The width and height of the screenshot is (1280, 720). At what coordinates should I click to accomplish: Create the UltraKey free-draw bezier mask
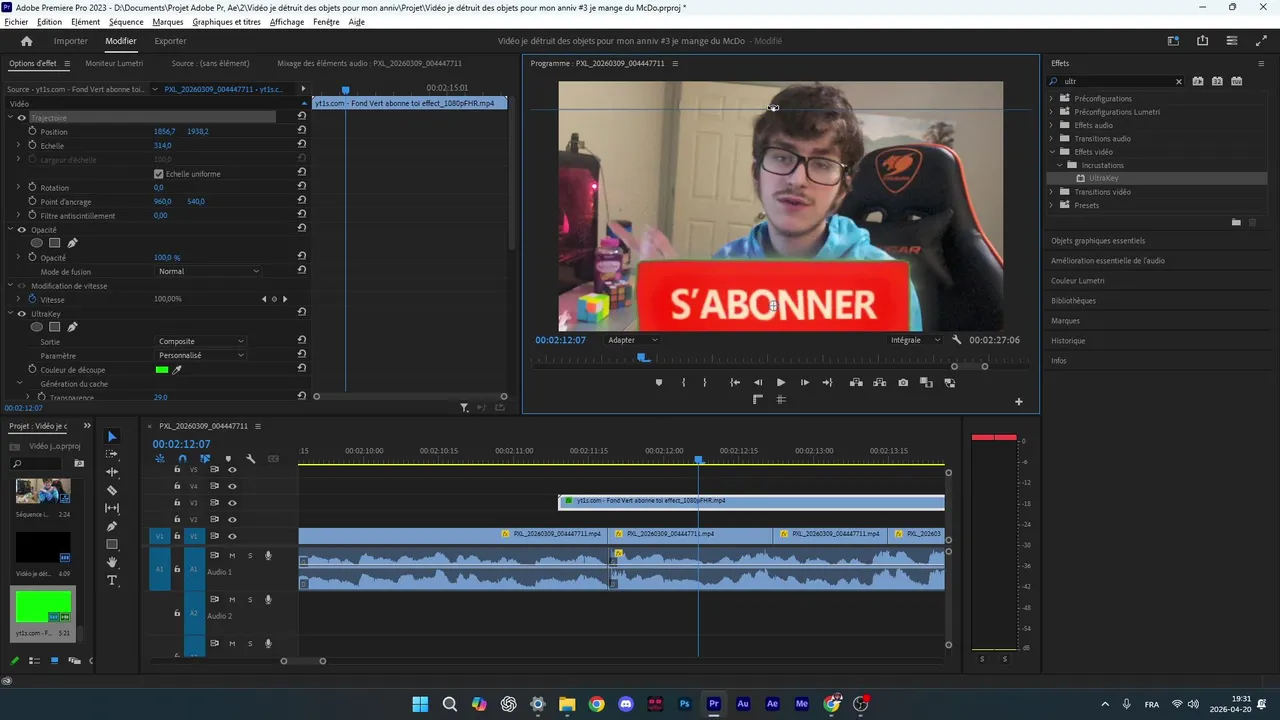[x=72, y=327]
